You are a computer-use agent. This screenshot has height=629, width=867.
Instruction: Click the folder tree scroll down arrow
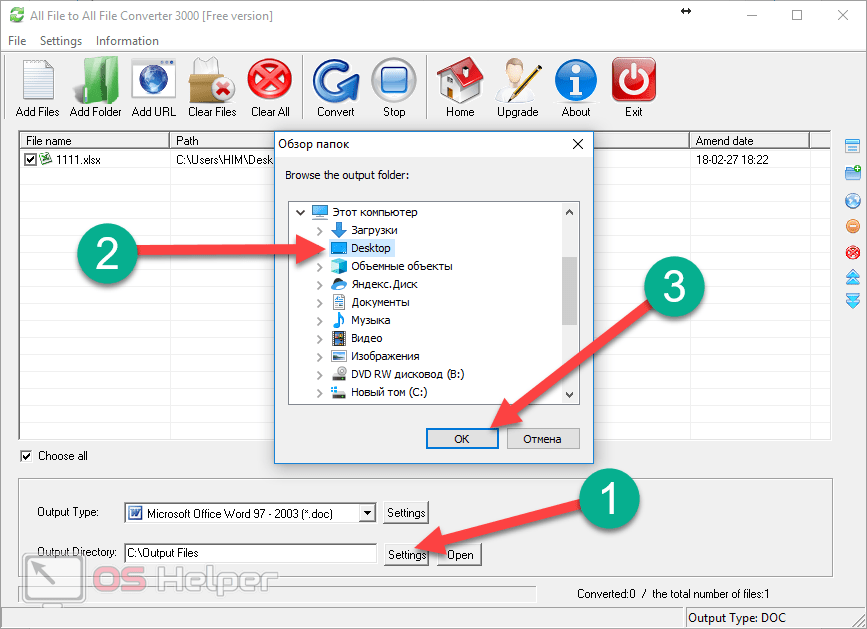[x=570, y=395]
